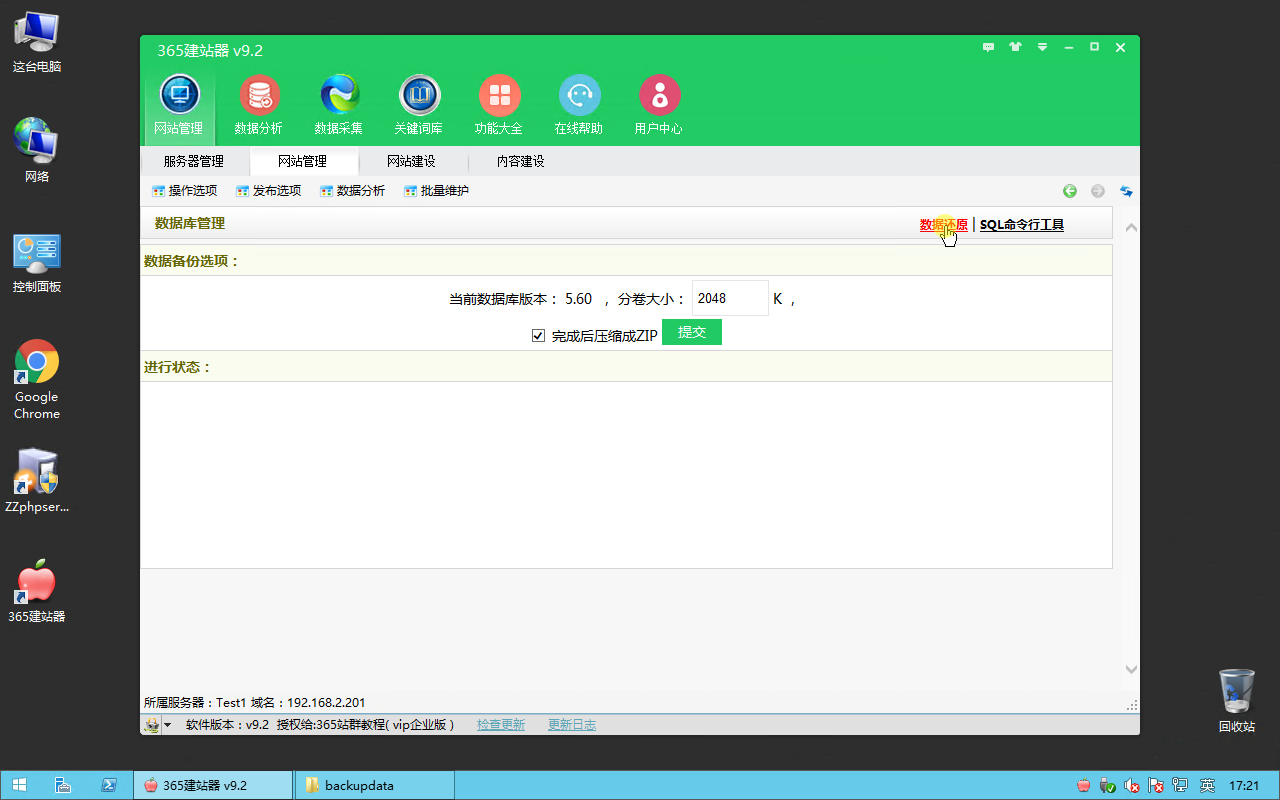Click the muted speaker tray icon

pyautogui.click(x=1132, y=786)
